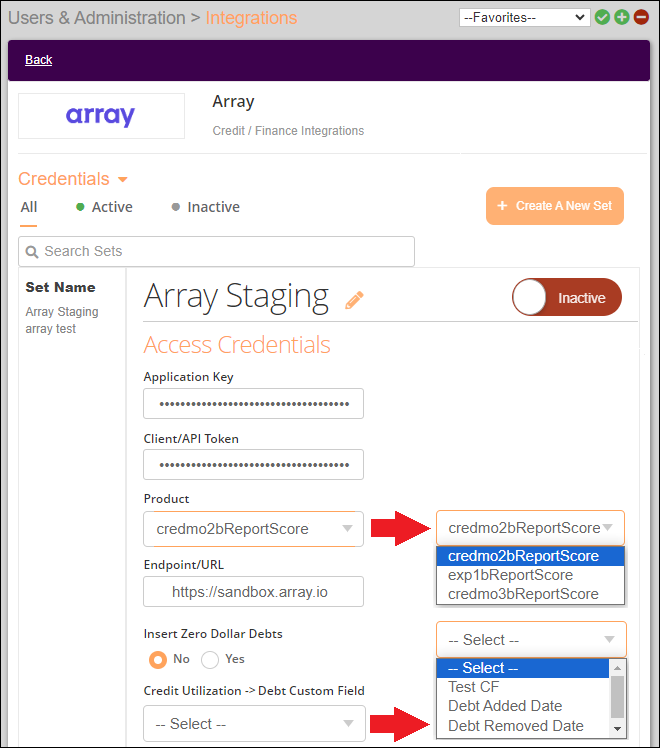660x748 pixels.
Task: Choose Debt Added Date option
Action: [x=523, y=706]
